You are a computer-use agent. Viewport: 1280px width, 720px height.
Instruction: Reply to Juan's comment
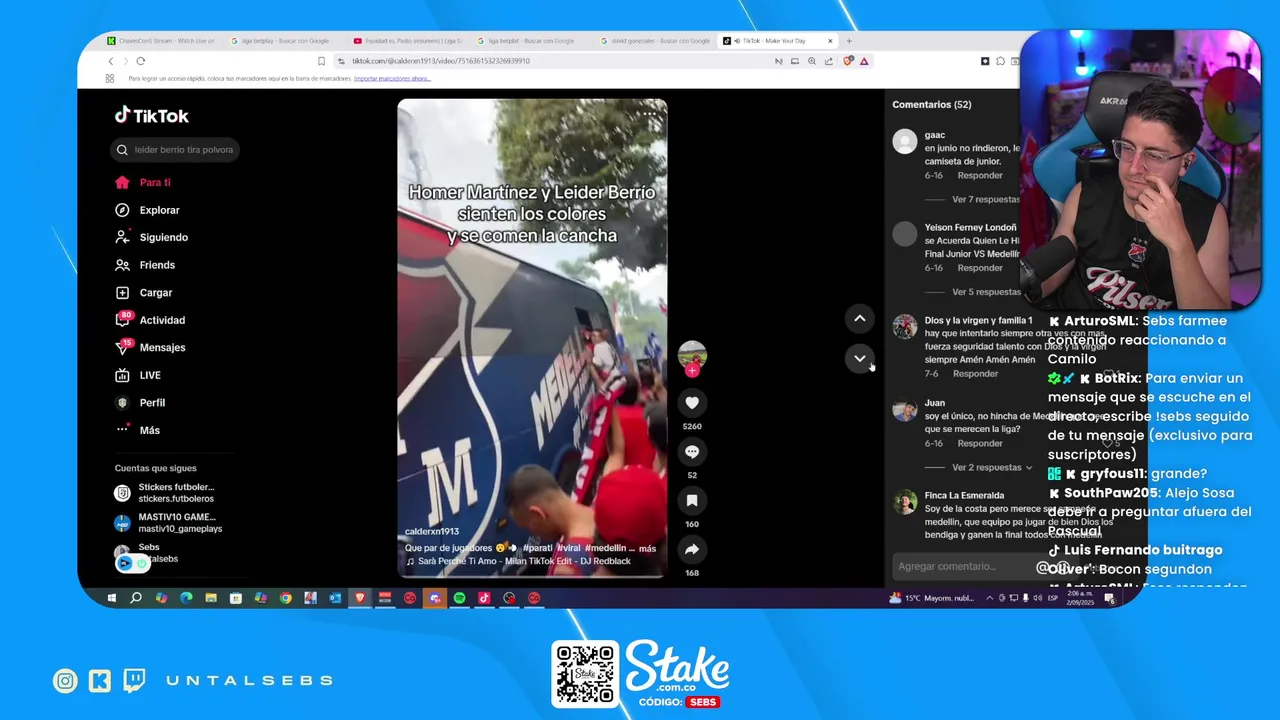(x=979, y=443)
